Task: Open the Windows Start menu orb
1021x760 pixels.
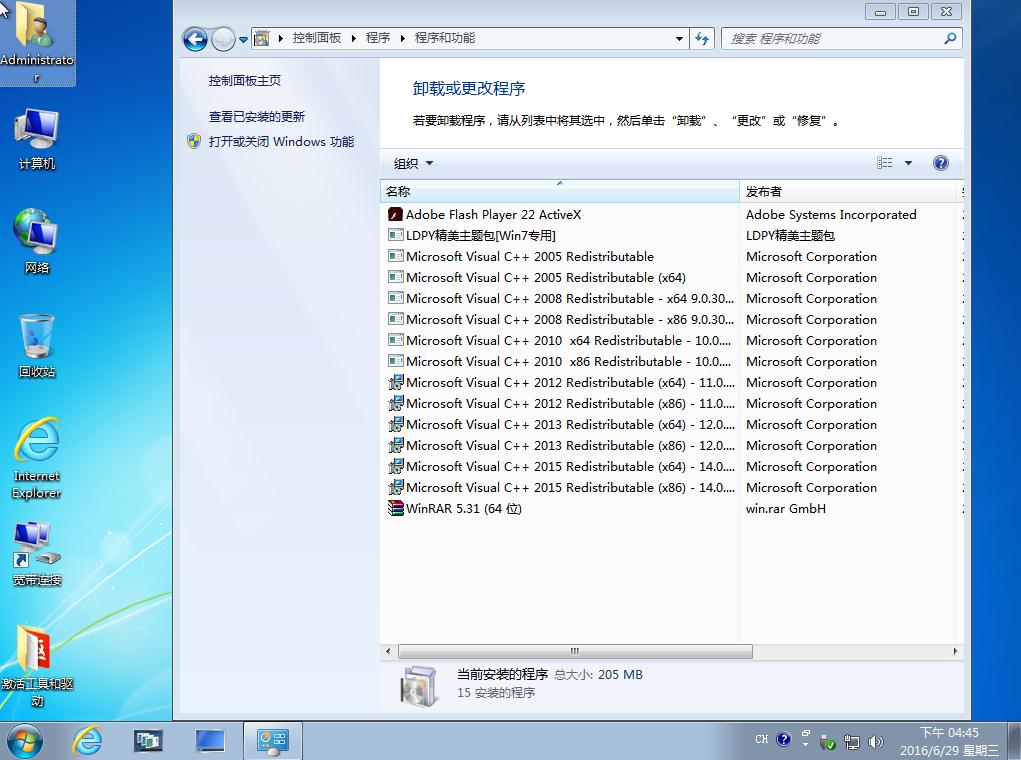Action: (x=24, y=740)
